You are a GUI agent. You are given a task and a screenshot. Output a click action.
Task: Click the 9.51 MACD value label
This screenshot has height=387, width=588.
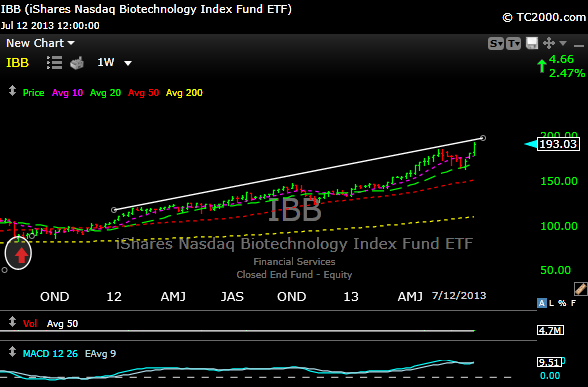pyautogui.click(x=549, y=362)
